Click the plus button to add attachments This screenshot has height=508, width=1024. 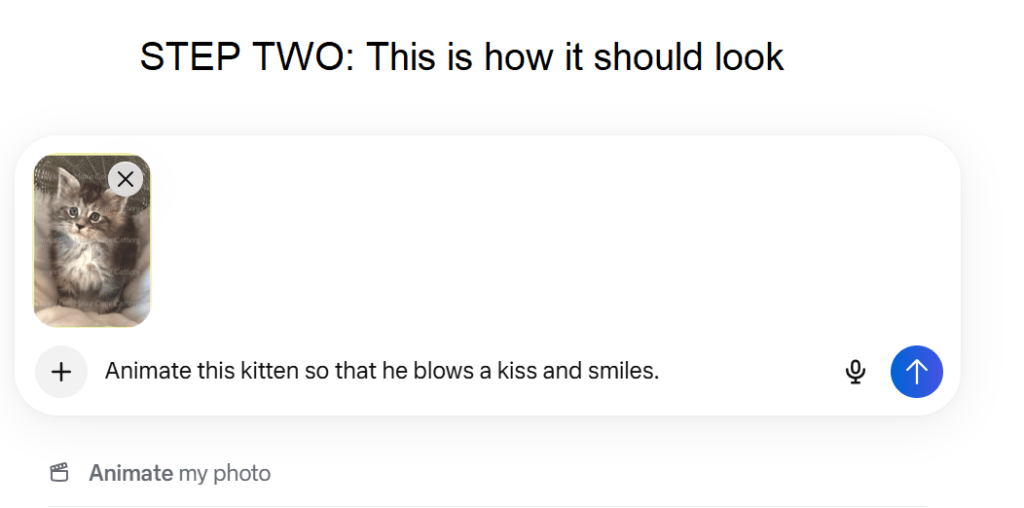61,372
